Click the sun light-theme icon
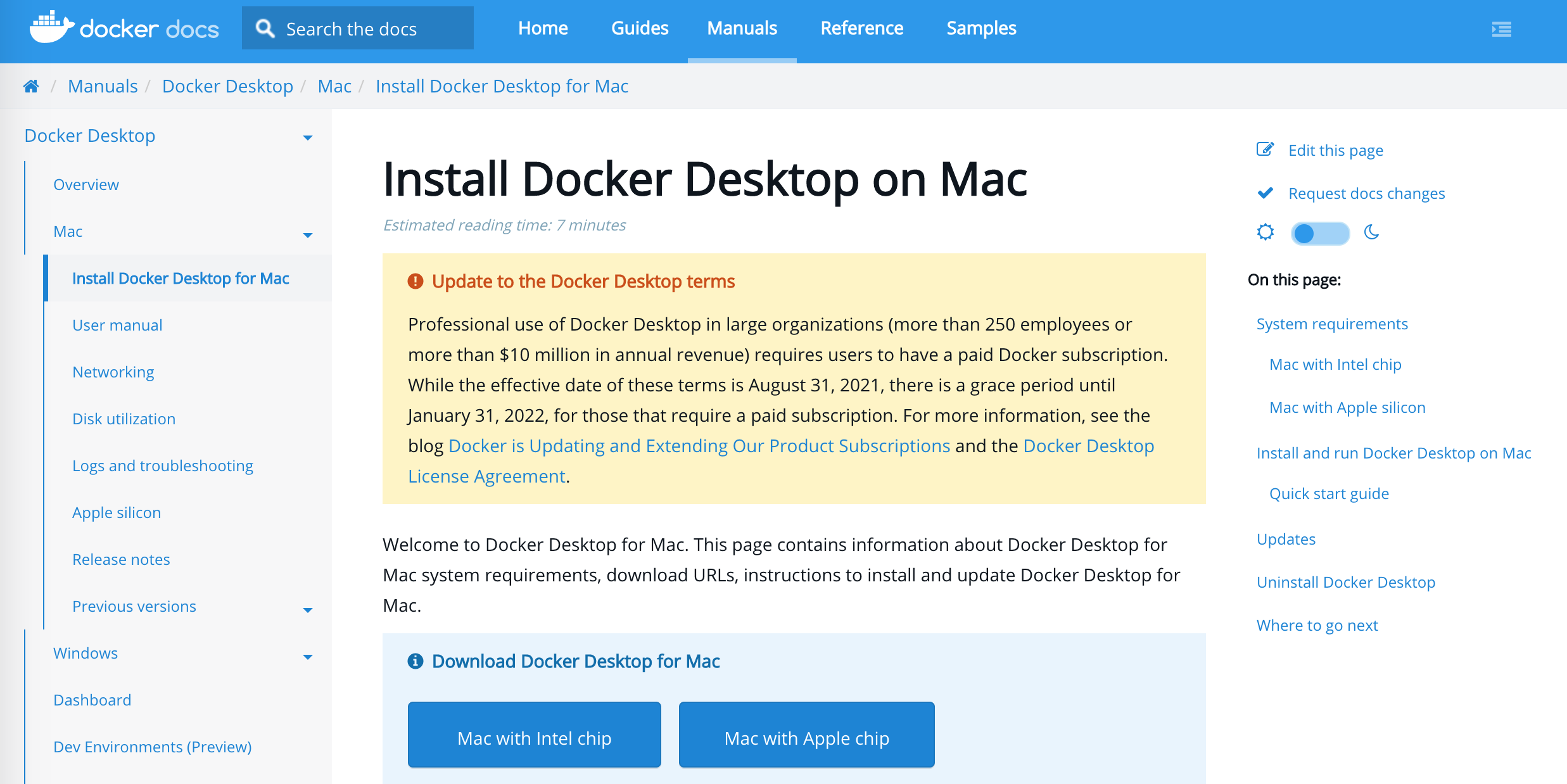Screen dimensions: 1567x784 [x=1265, y=232]
